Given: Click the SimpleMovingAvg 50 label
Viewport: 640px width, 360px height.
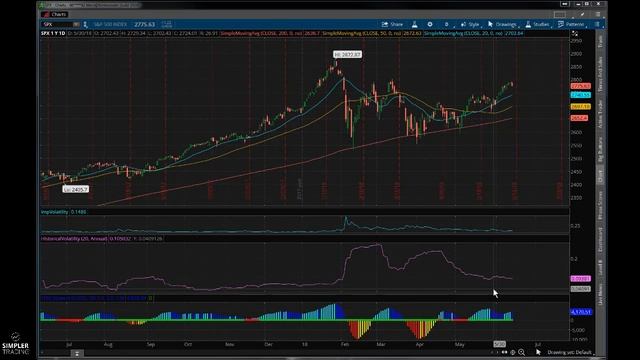Looking at the screenshot, I should click(x=372, y=33).
